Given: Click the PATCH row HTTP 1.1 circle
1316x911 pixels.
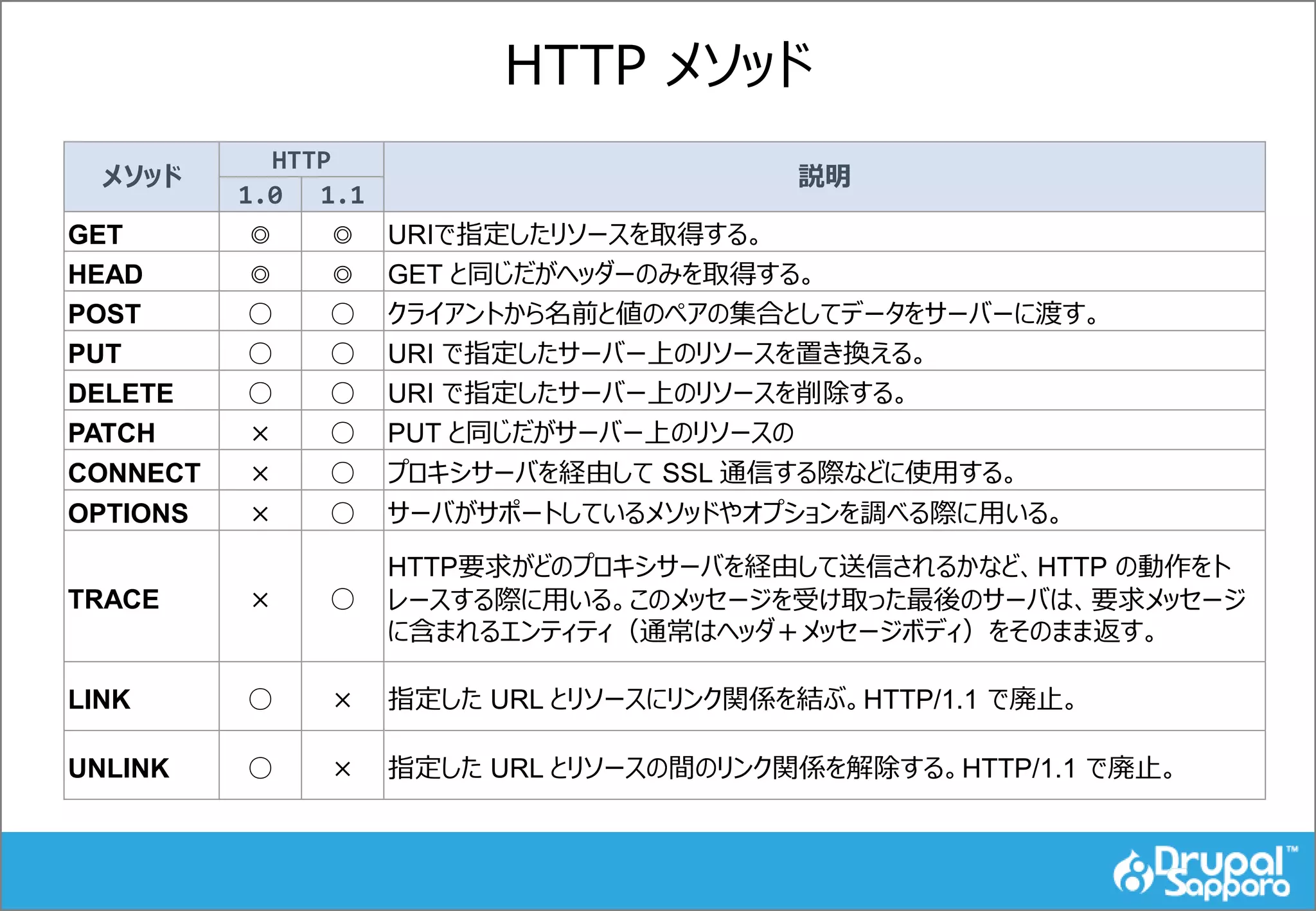Looking at the screenshot, I should [342, 433].
